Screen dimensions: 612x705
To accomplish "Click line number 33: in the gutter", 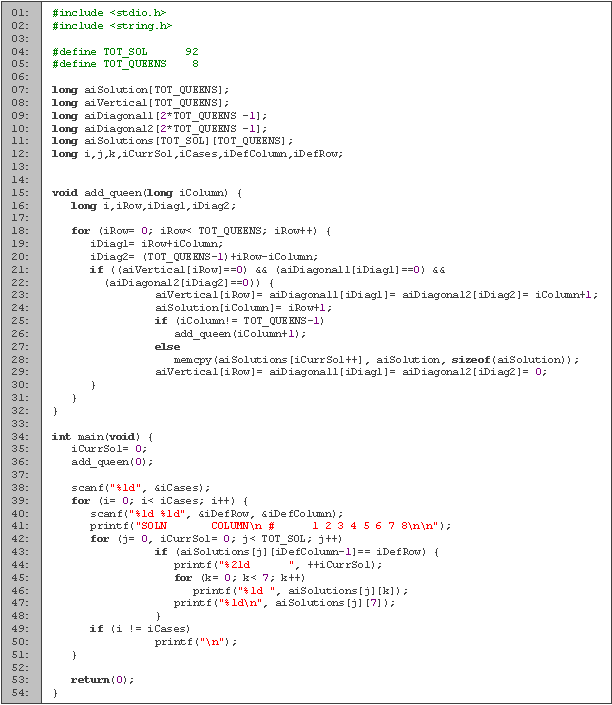I will (x=20, y=424).
